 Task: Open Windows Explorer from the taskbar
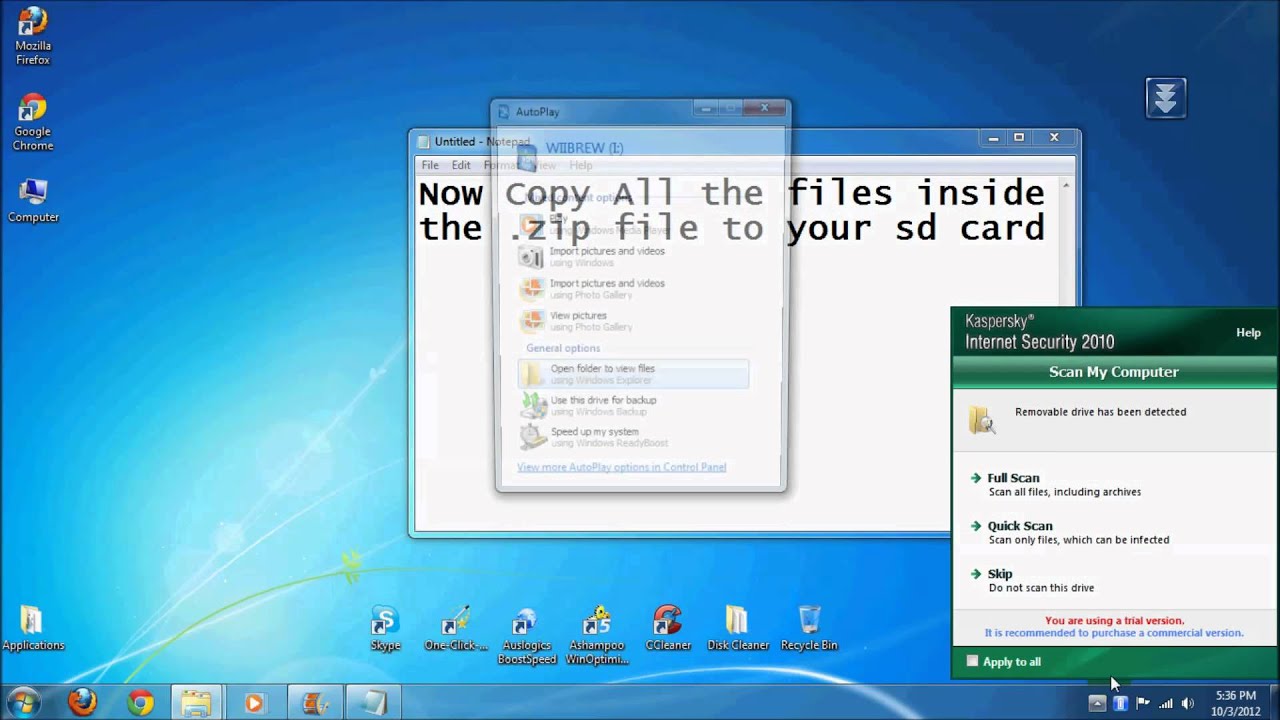tap(196, 703)
